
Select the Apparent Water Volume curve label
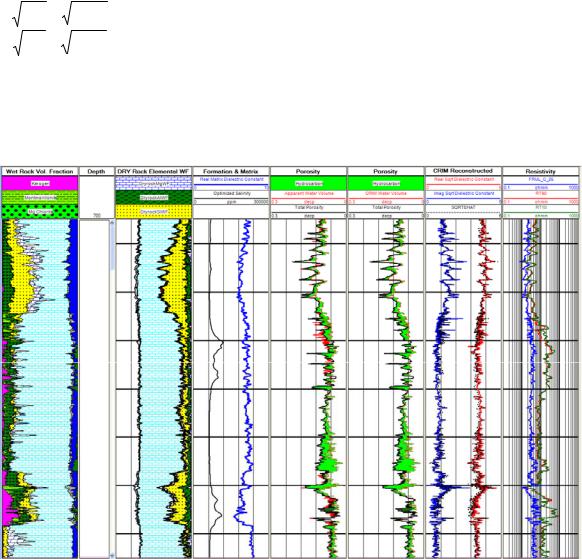pos(309,194)
